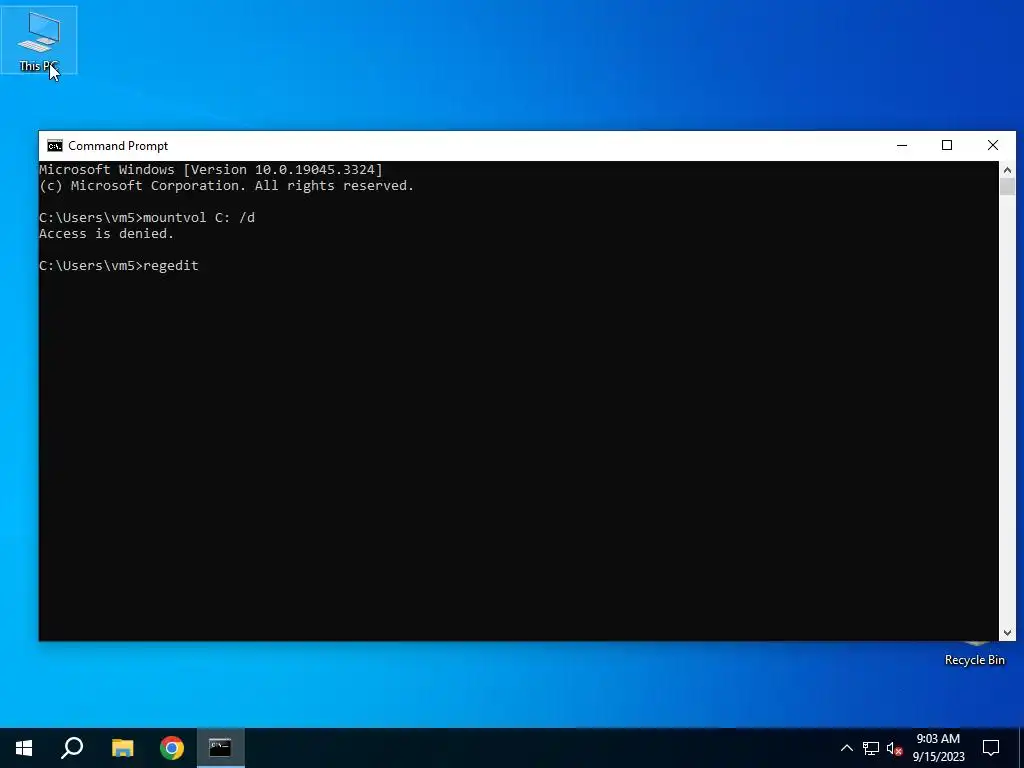This screenshot has width=1024, height=768.
Task: Activate Command Prompt taskbar button
Action: pos(221,748)
